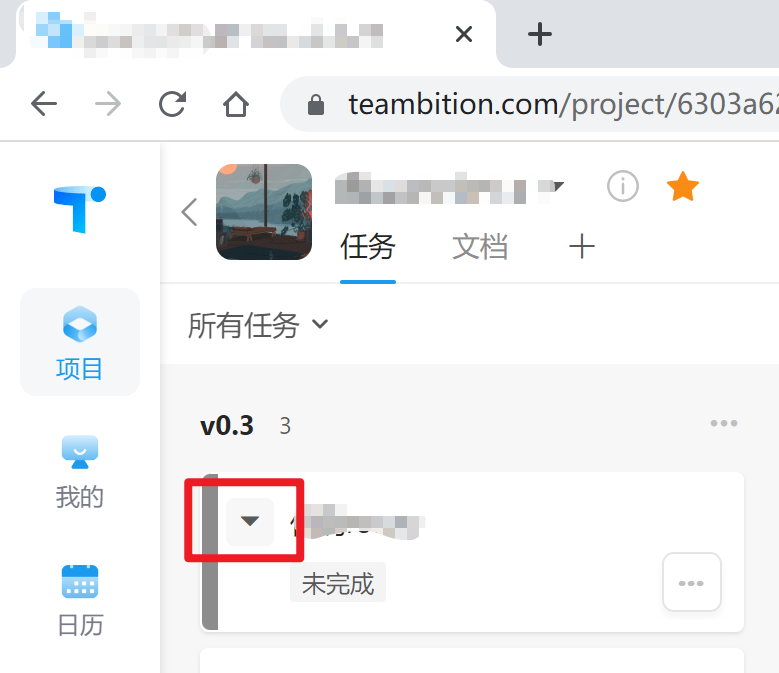Expand the 所有任务 filter dropdown
Screen dimensions: 779x673
tap(258, 325)
